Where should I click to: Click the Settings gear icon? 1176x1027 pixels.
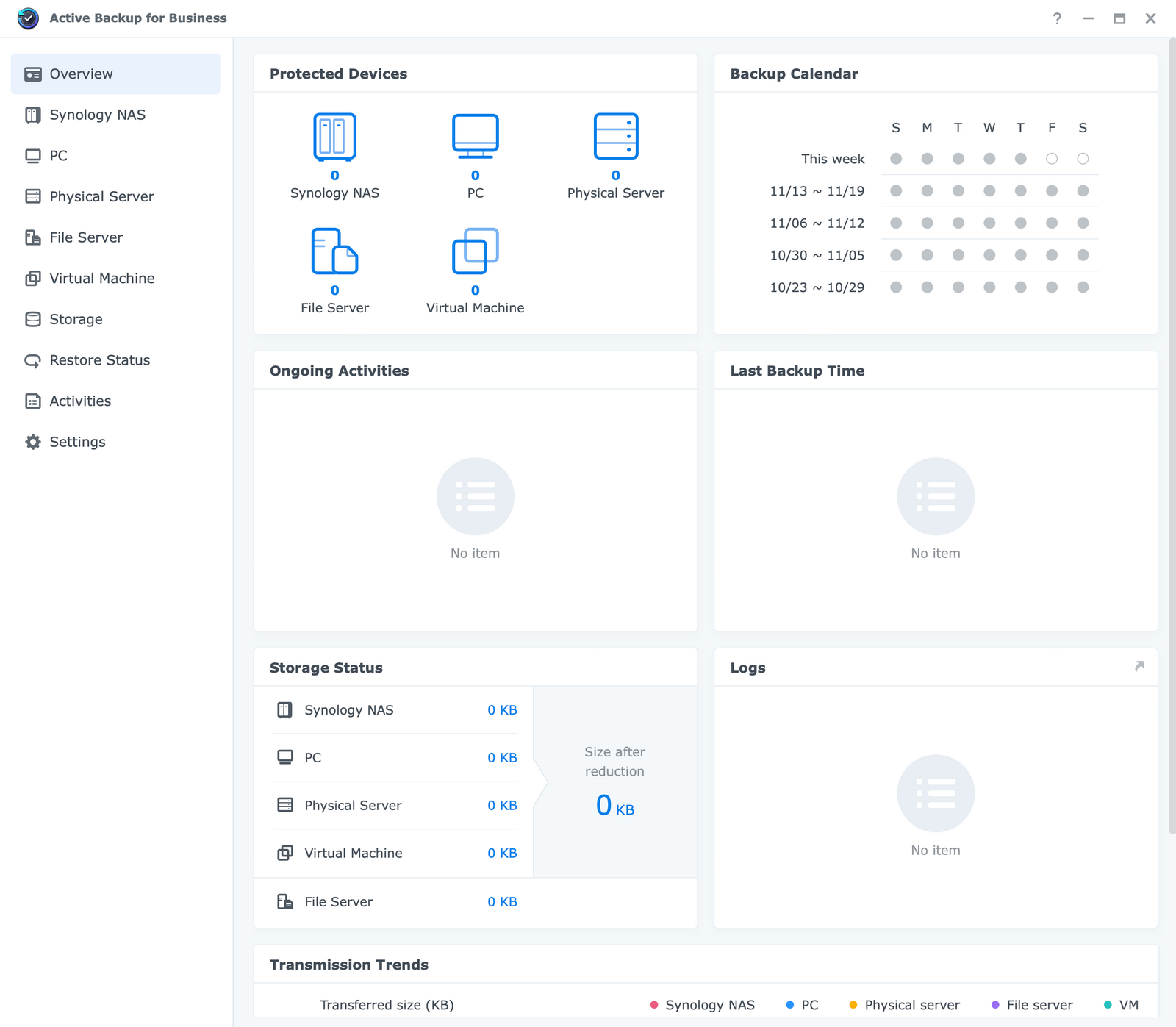point(33,442)
